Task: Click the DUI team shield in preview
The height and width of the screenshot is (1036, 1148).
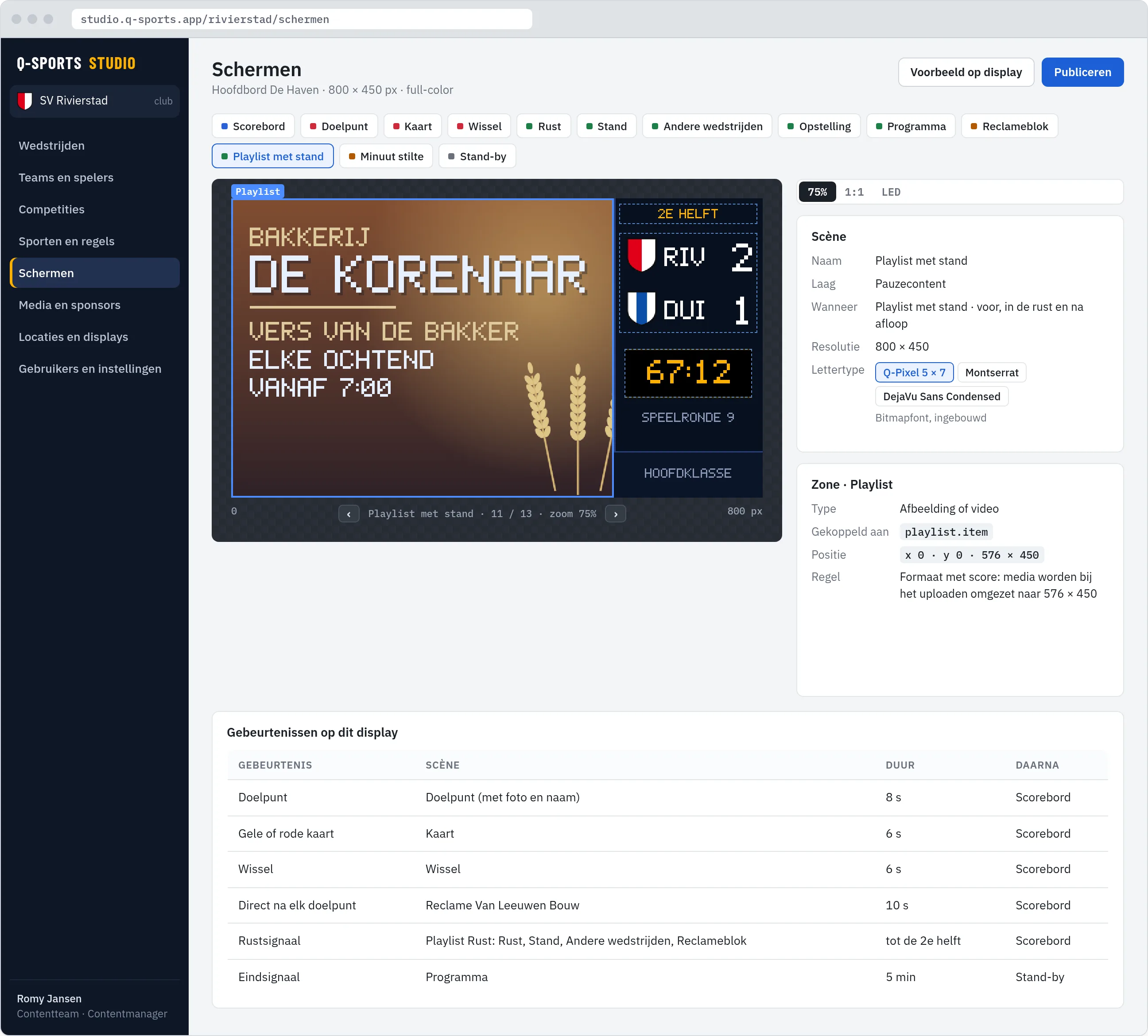Action: pyautogui.click(x=641, y=308)
